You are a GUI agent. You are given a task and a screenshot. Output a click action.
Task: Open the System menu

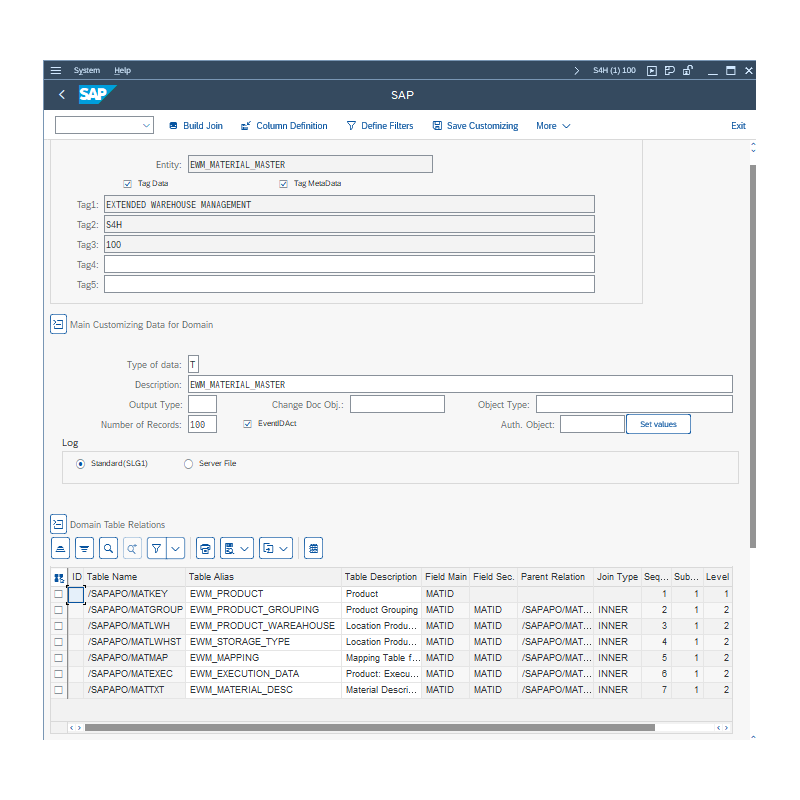(x=87, y=70)
